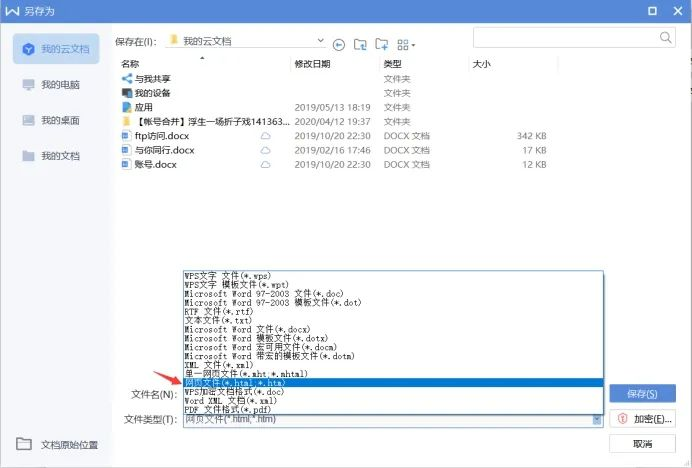Click the cloud icon beside ftp访问.docx
This screenshot has width=692, height=468.
[x=265, y=136]
